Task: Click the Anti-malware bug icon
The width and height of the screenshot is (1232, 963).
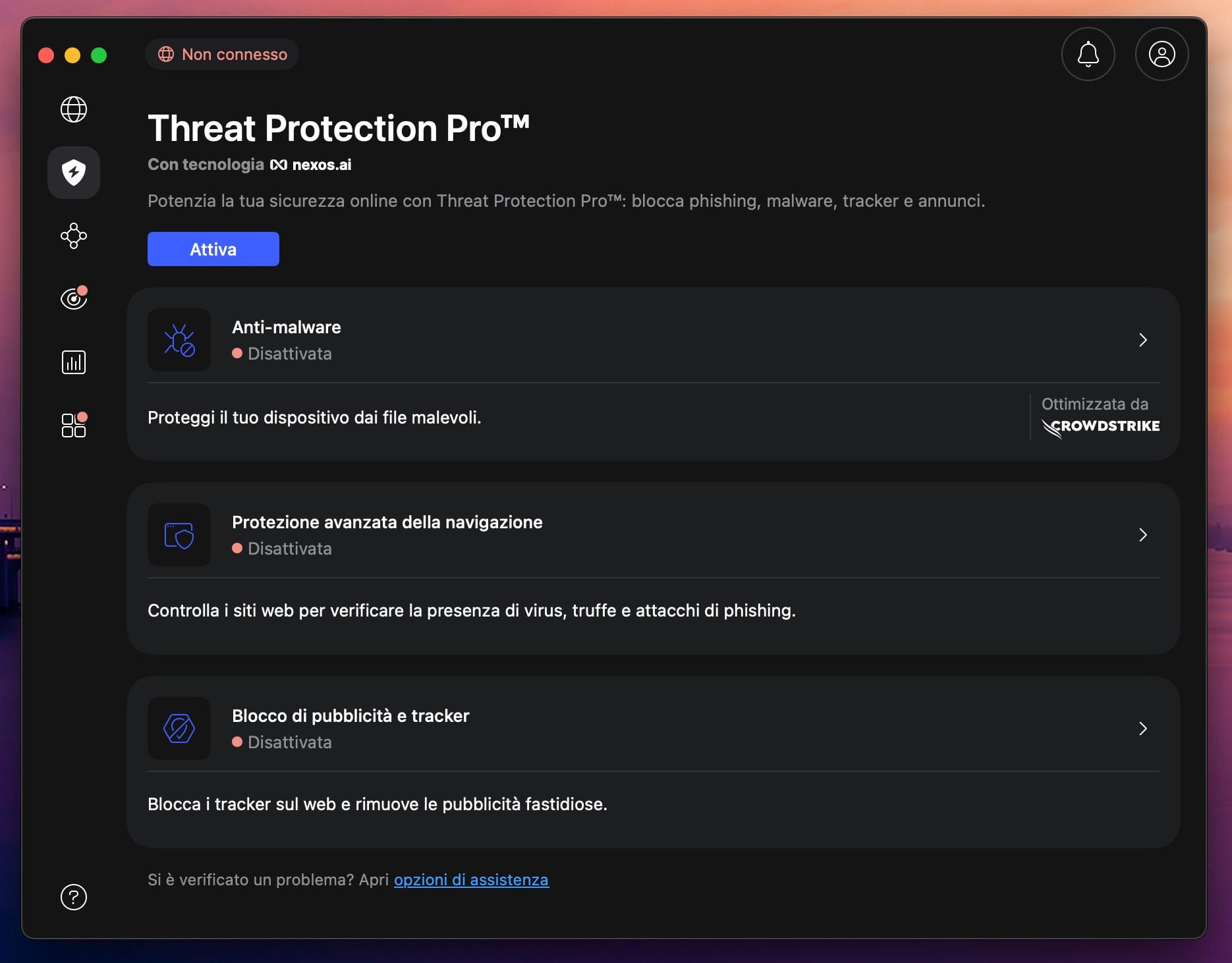Action: (x=179, y=340)
